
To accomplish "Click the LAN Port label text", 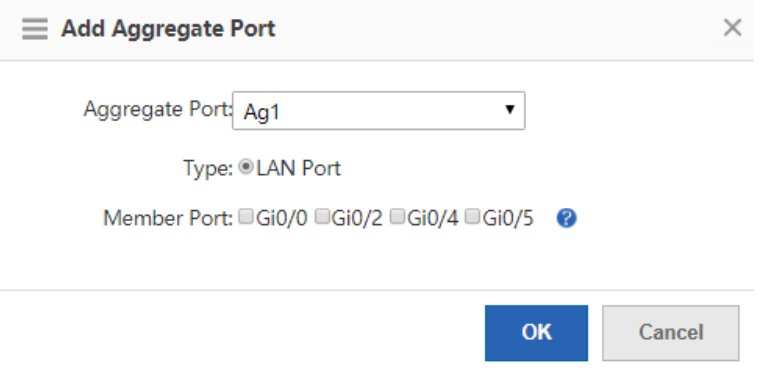I will tap(299, 169).
